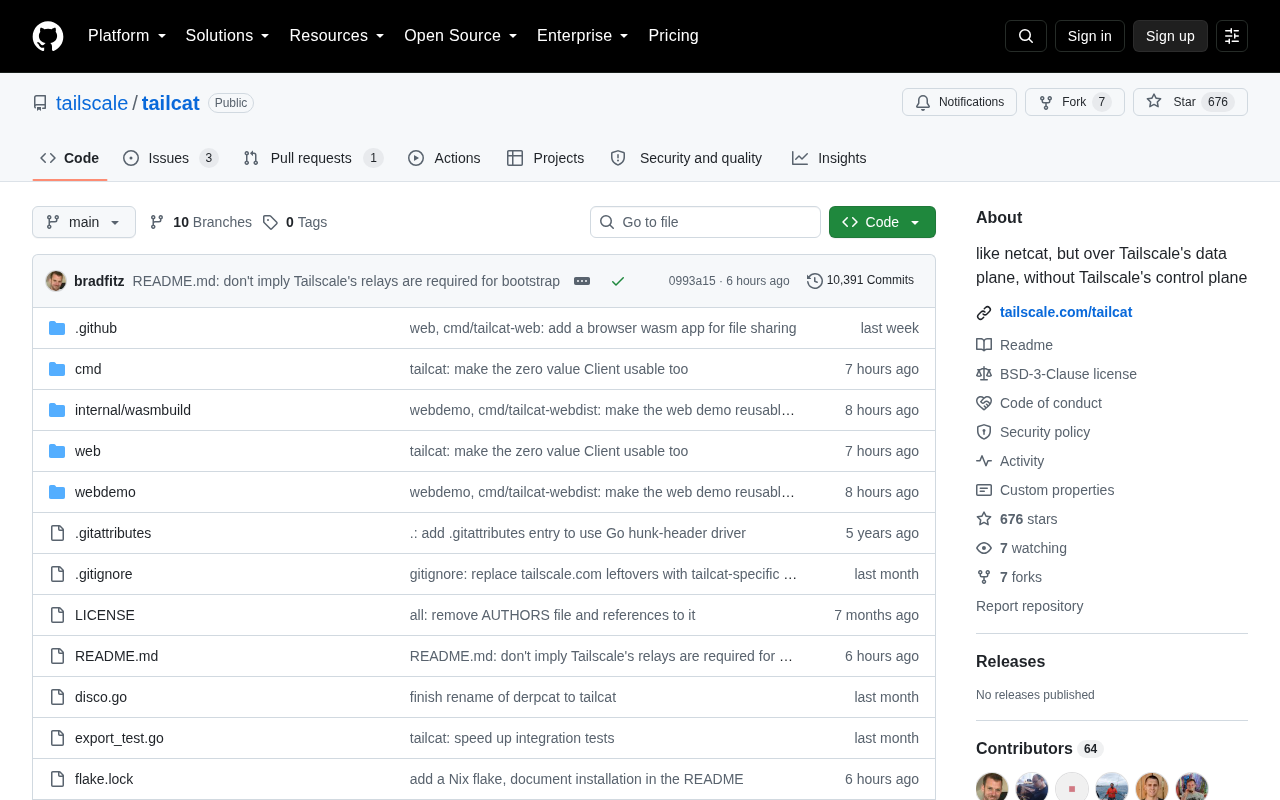This screenshot has width=1280, height=800.
Task: Open the Security and quality tab
Action: click(x=686, y=158)
